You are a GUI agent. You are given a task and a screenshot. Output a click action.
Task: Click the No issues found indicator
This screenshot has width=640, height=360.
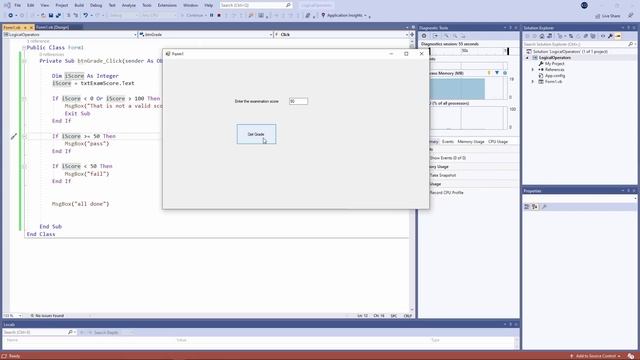pyautogui.click(x=47, y=316)
